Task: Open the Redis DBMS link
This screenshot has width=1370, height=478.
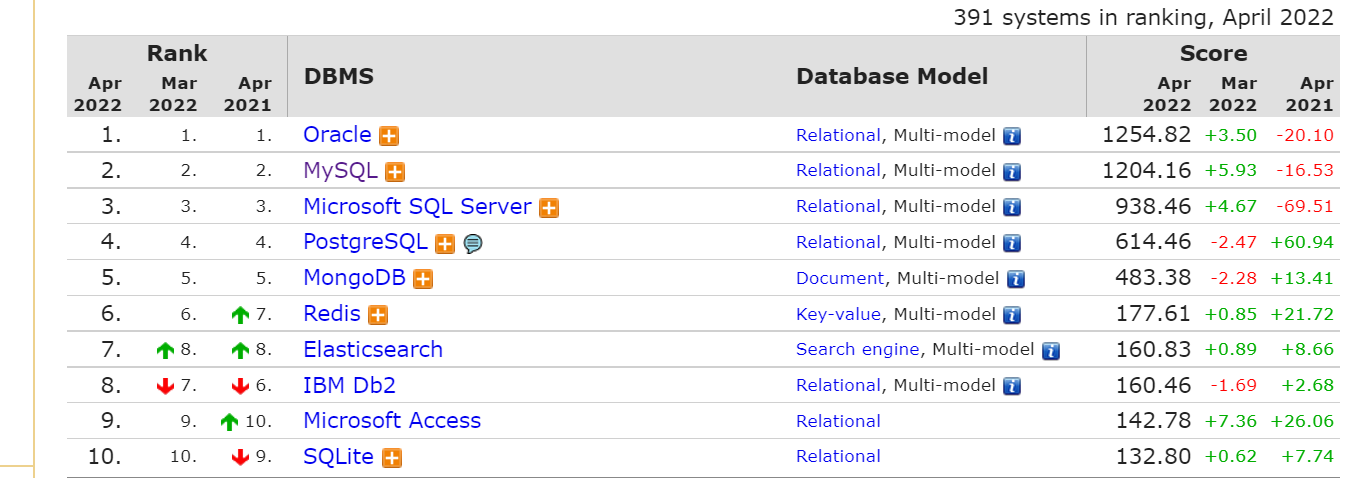Action: 332,313
